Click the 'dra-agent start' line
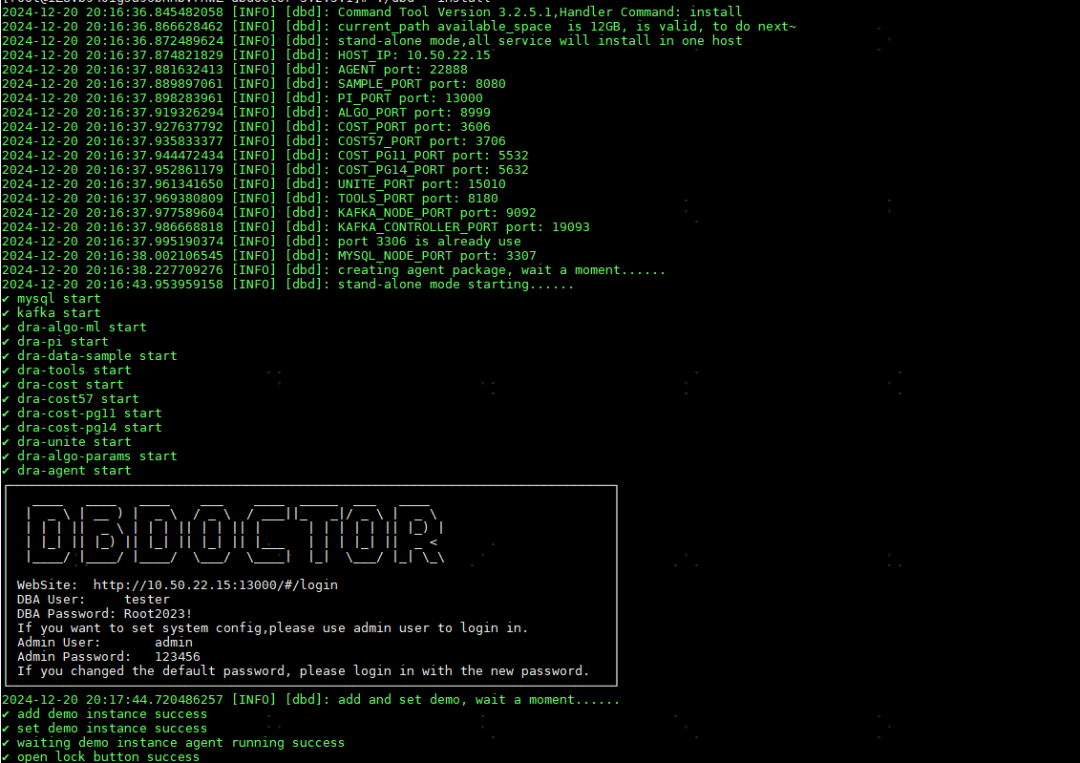This screenshot has height=763, width=1080. [x=66, y=470]
